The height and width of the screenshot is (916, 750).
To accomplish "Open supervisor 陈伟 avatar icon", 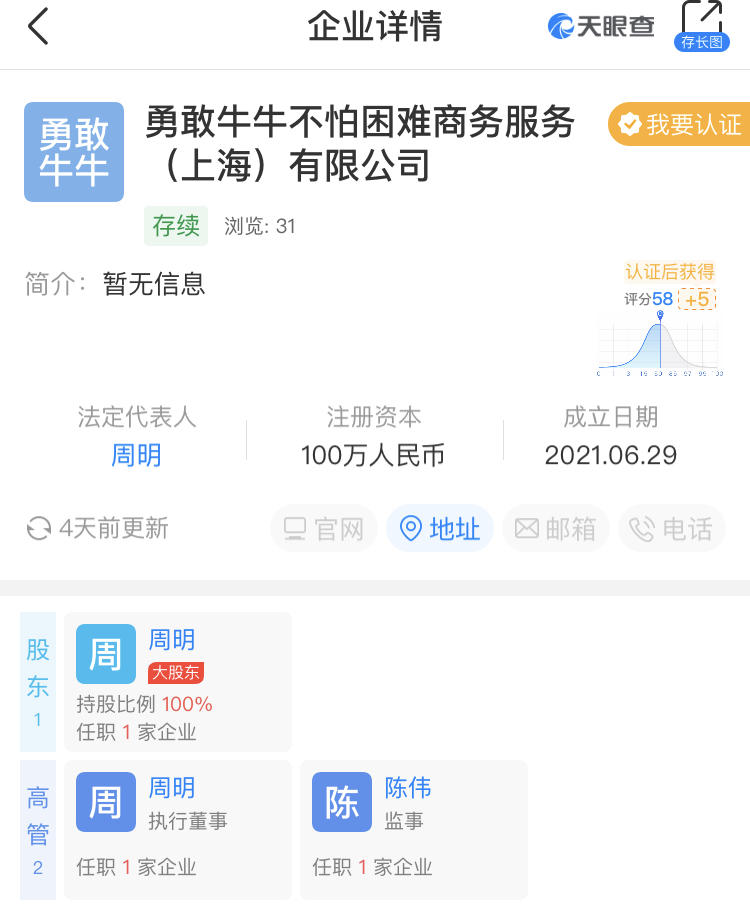I will pyautogui.click(x=341, y=802).
